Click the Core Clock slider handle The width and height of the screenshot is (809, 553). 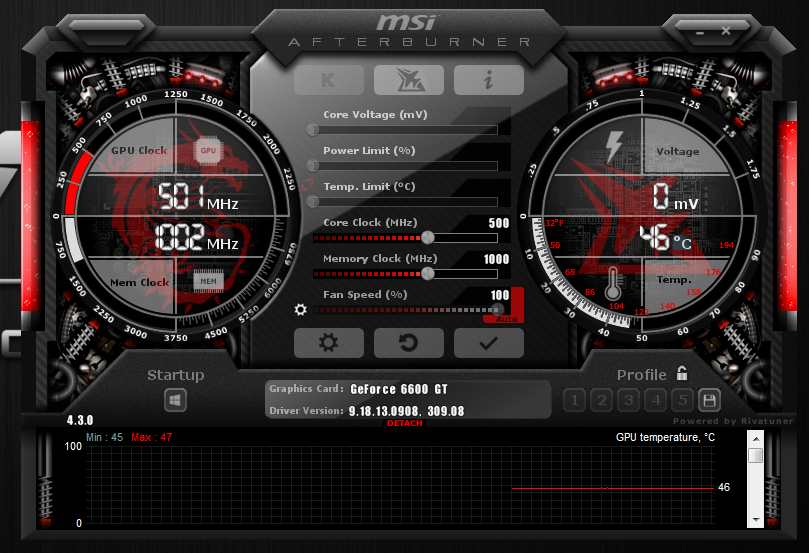coord(428,237)
